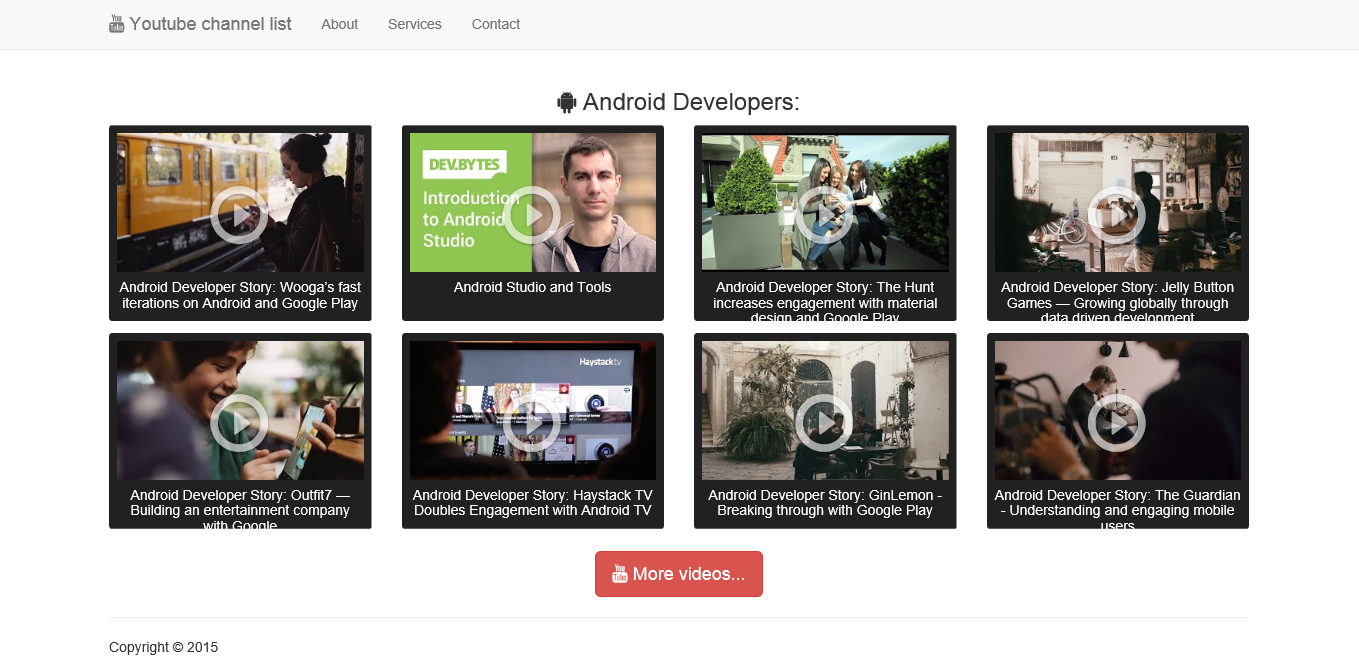
Task: Play the Android Studio and Tools video
Action: (532, 215)
